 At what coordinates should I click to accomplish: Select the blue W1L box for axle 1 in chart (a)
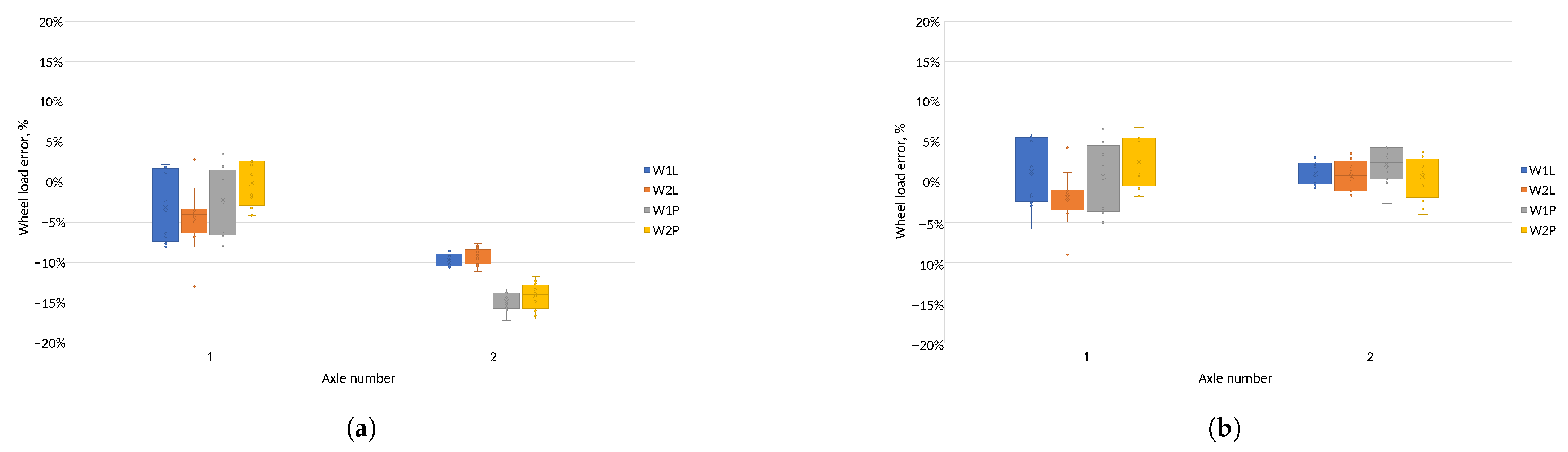(165, 204)
